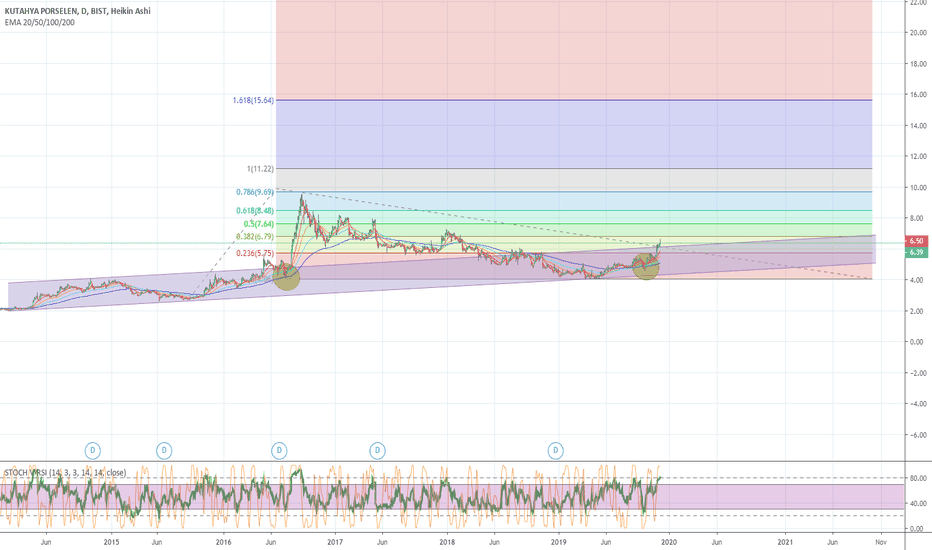Select the yellow circle highlight near late 2019

646,266
